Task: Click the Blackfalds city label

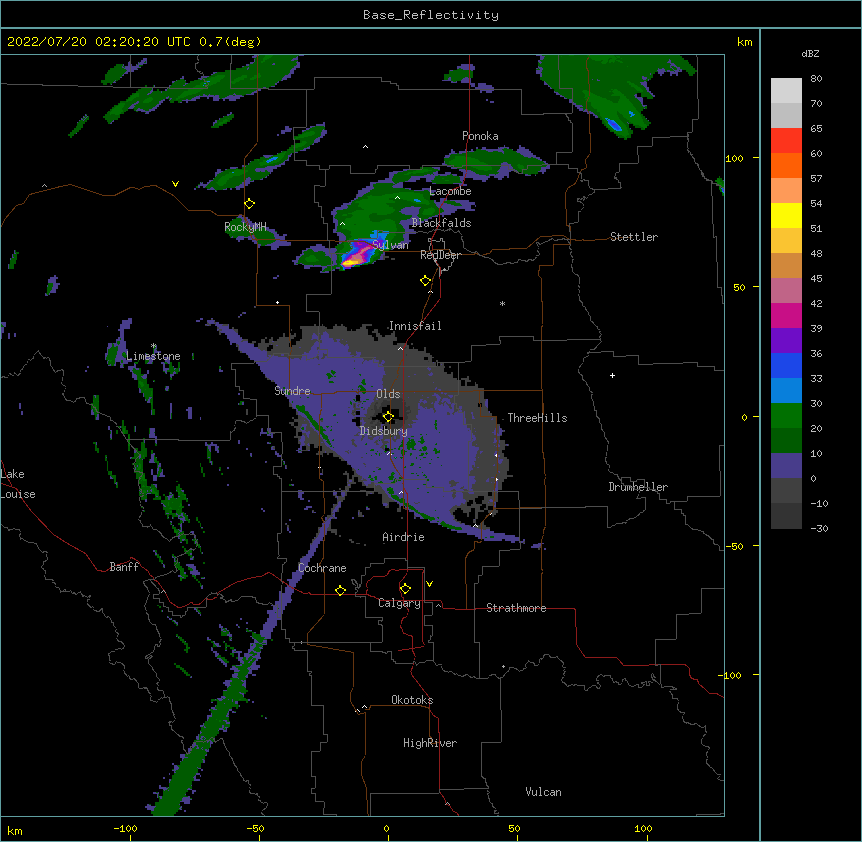Action: (x=441, y=223)
